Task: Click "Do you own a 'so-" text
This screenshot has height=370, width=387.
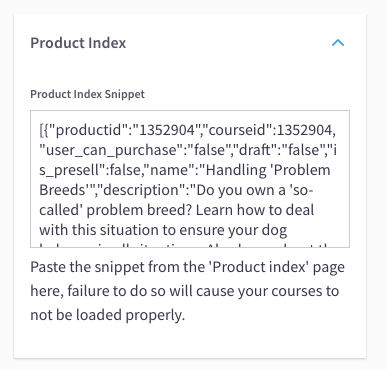Action: [x=254, y=190]
